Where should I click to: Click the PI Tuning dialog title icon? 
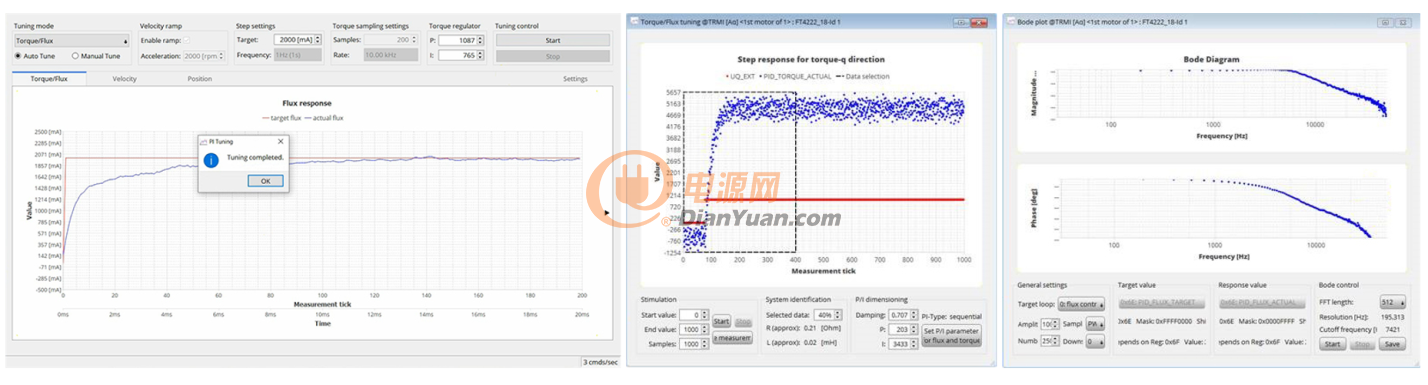coord(203,142)
